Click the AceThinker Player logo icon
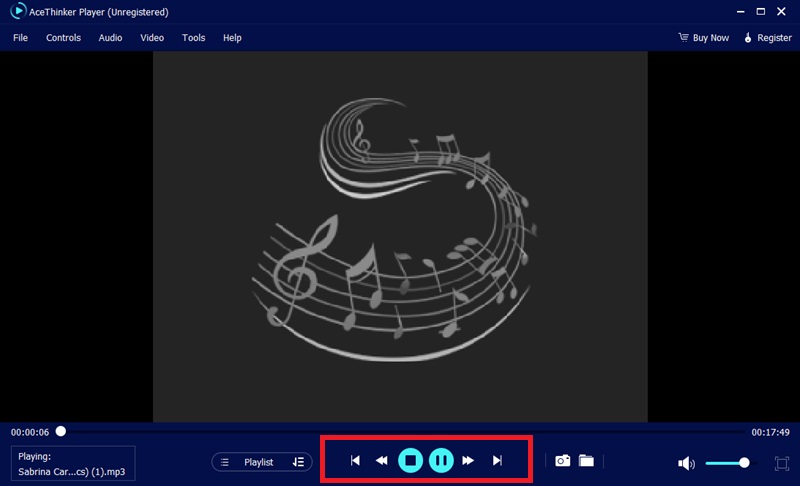 17,11
